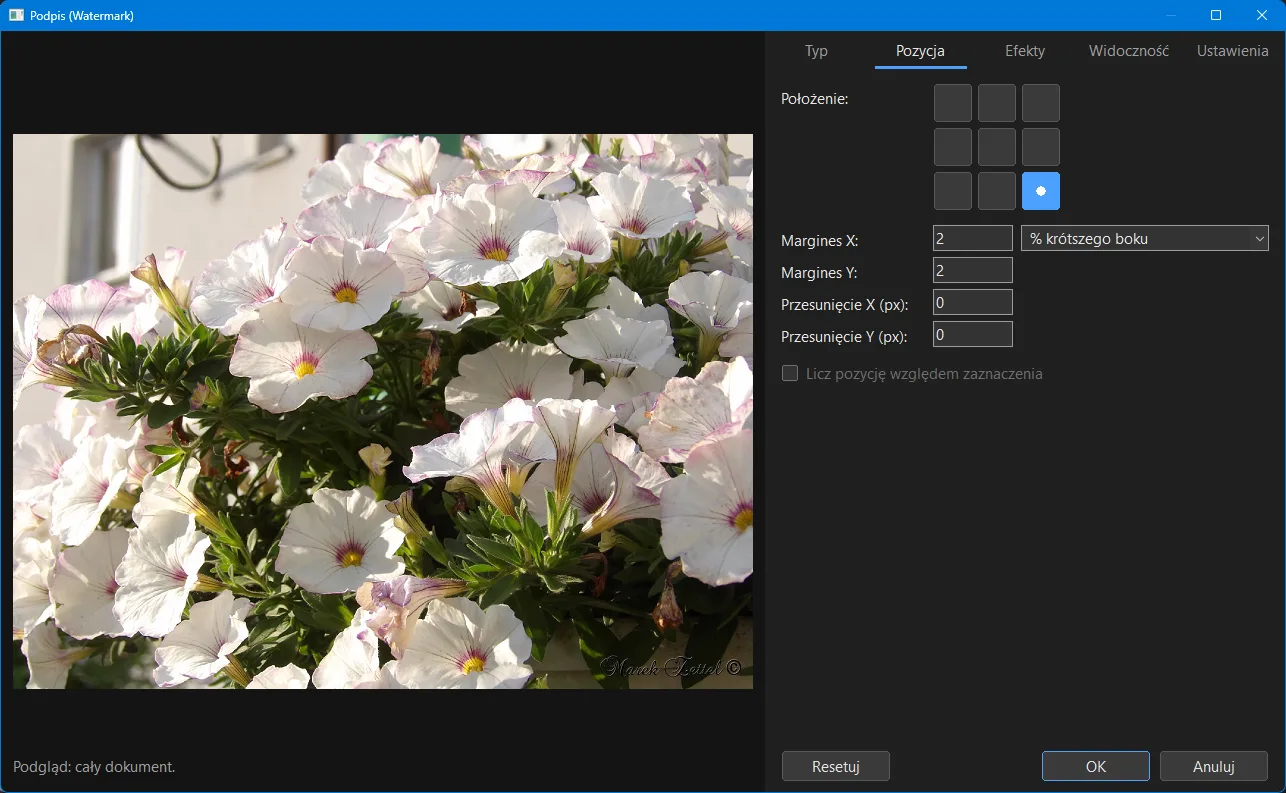Image resolution: width=1286 pixels, height=793 pixels.
Task: Open the '% krótszego boku' unit dropdown
Action: (1145, 238)
